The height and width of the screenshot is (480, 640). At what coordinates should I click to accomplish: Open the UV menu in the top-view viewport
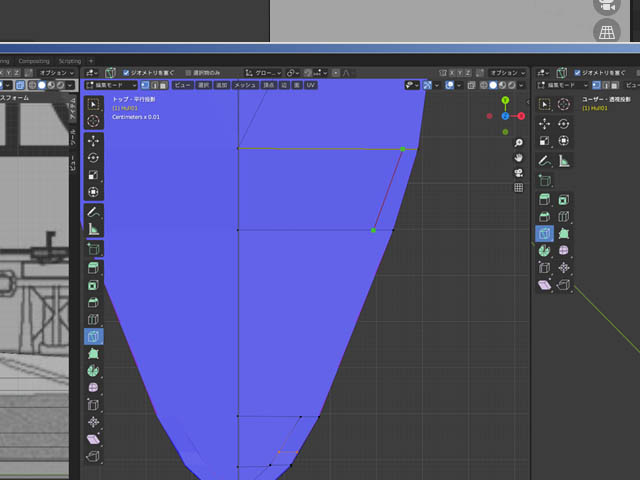pos(311,85)
